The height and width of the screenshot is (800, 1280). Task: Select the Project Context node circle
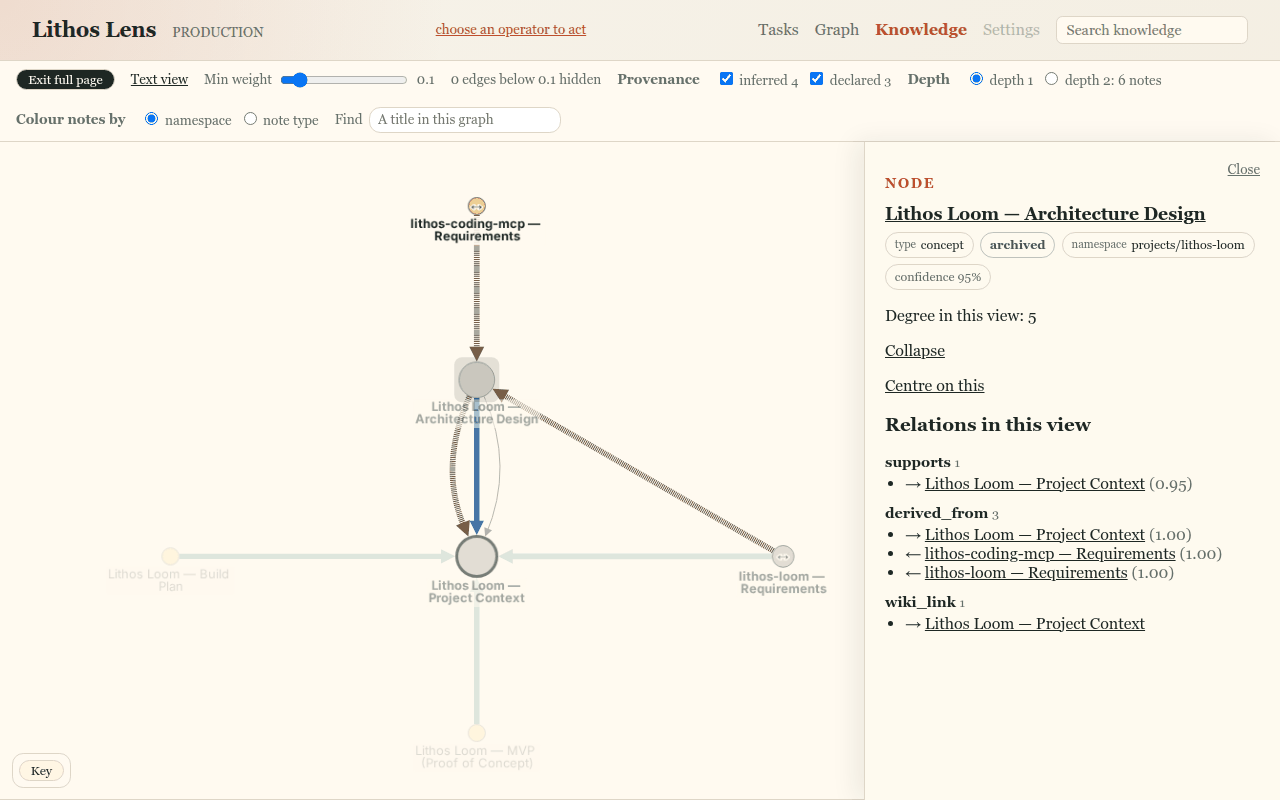tap(477, 556)
